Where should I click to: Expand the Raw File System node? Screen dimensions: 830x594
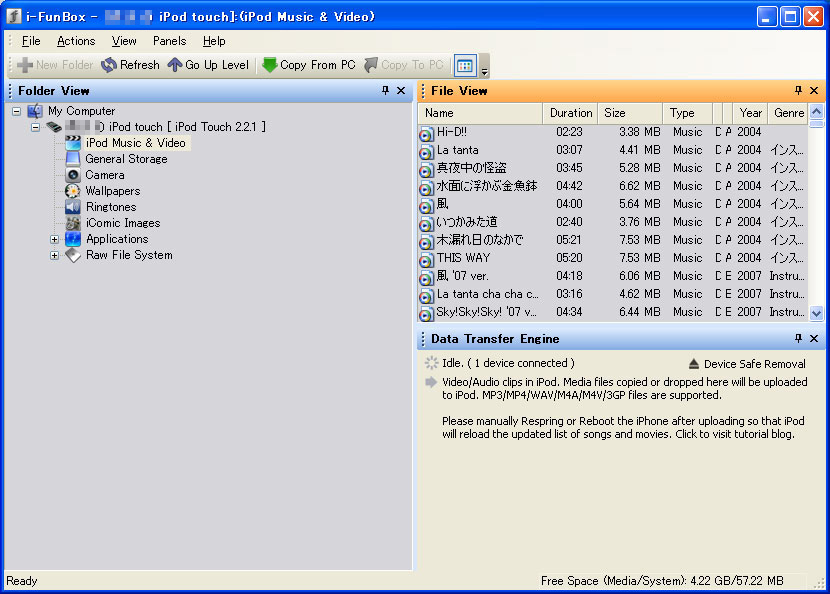click(x=54, y=255)
